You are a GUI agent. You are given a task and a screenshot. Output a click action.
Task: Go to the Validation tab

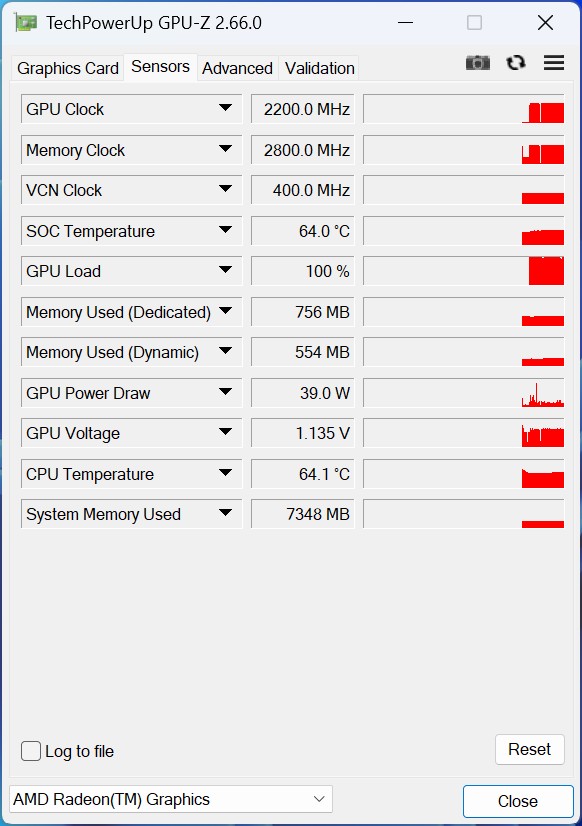pyautogui.click(x=319, y=68)
